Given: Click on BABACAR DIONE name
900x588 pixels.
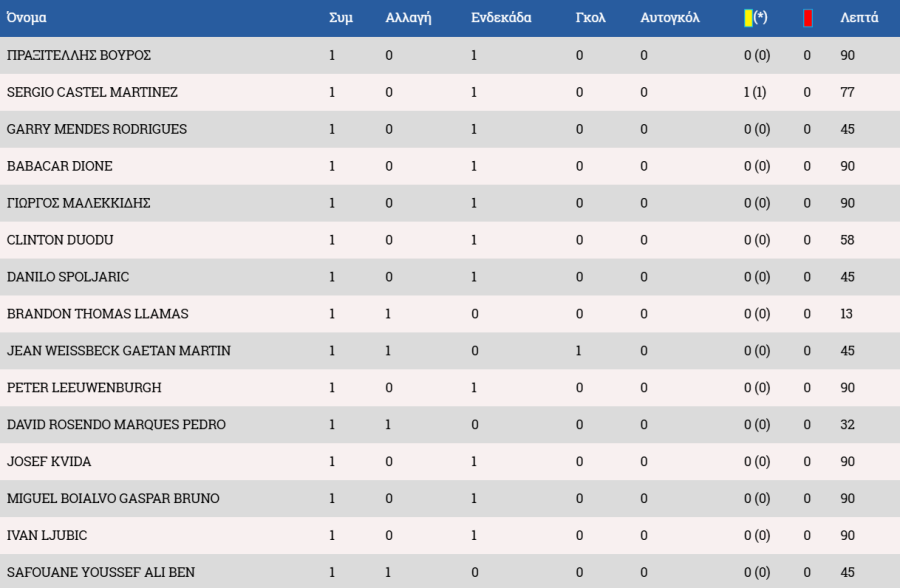Looking at the screenshot, I should (x=60, y=166).
